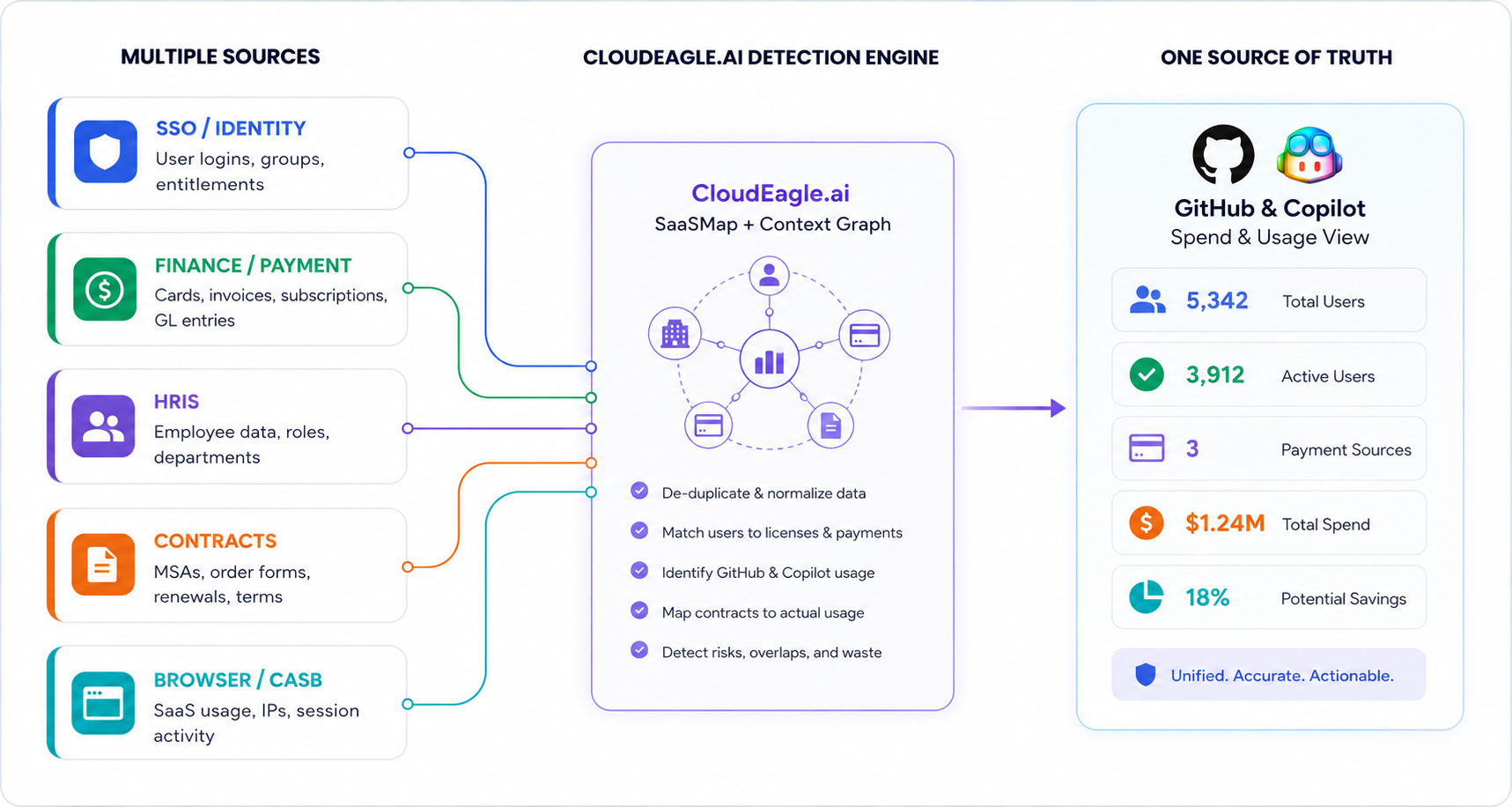The width and height of the screenshot is (1512, 807).
Task: Click the document node in the context graph
Action: (830, 426)
